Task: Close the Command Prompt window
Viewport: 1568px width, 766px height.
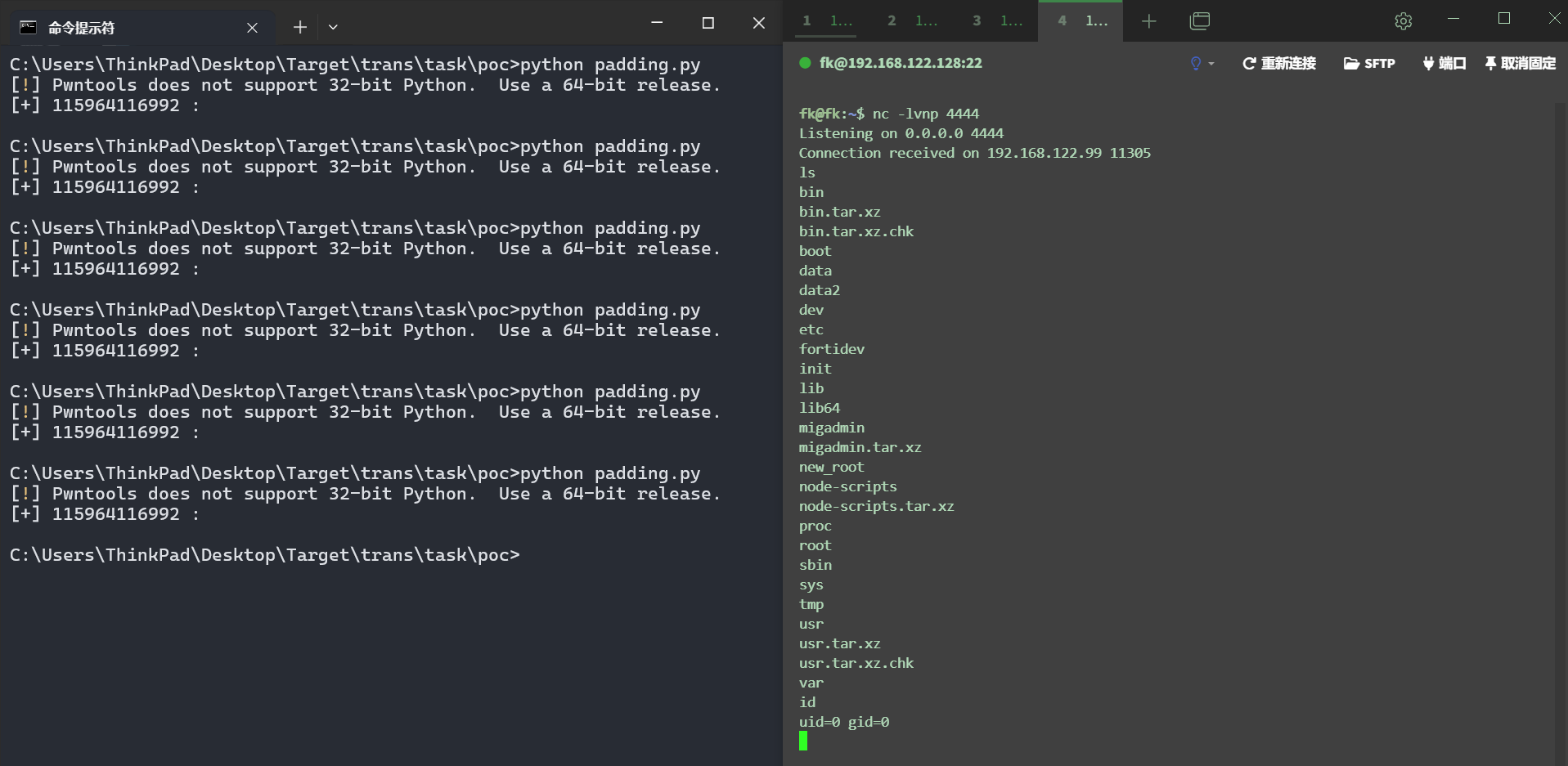Action: pos(759,23)
